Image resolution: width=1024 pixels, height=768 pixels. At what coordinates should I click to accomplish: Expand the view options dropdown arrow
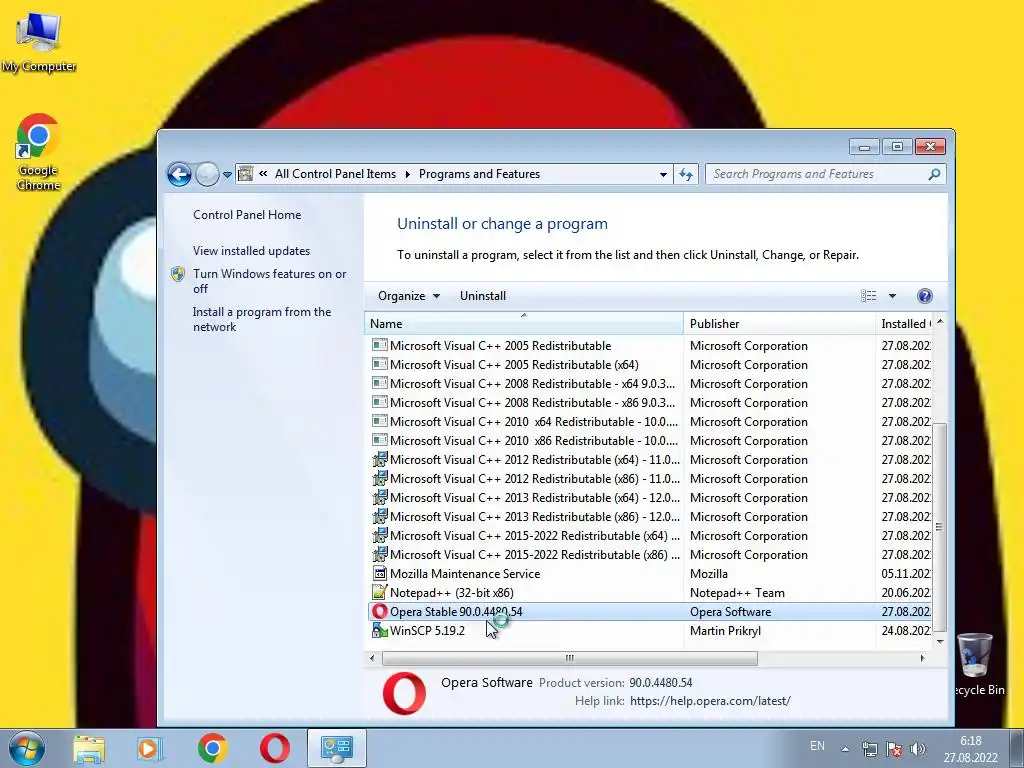point(892,296)
